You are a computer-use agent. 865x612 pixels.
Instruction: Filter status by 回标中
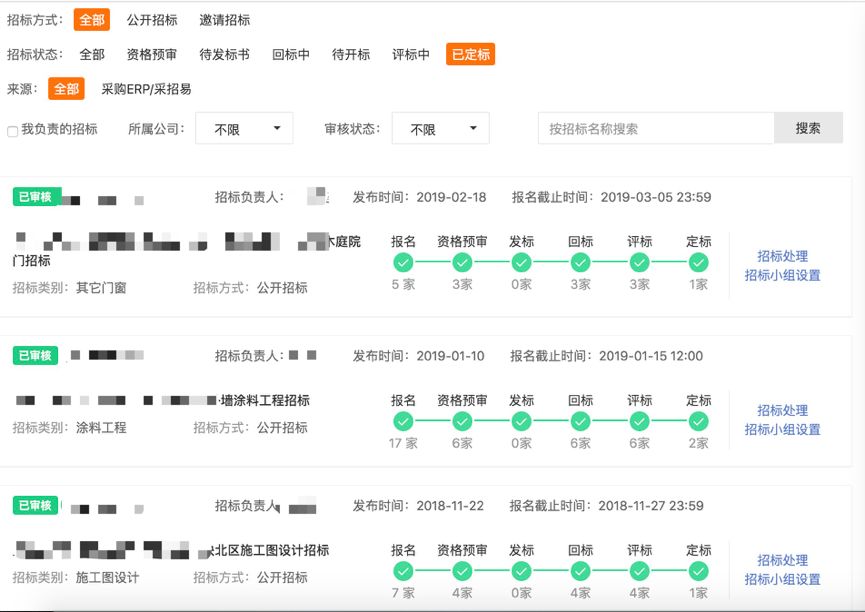point(291,54)
